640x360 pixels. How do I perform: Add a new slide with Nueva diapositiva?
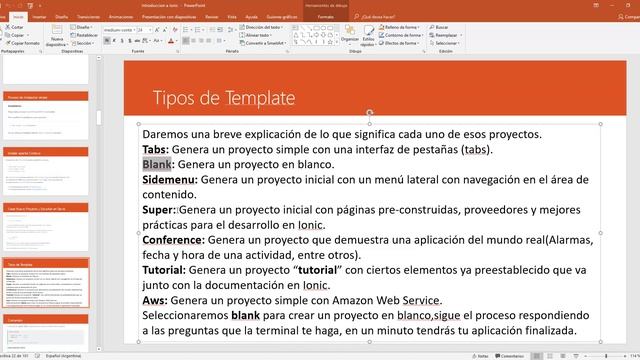pyautogui.click(x=57, y=36)
